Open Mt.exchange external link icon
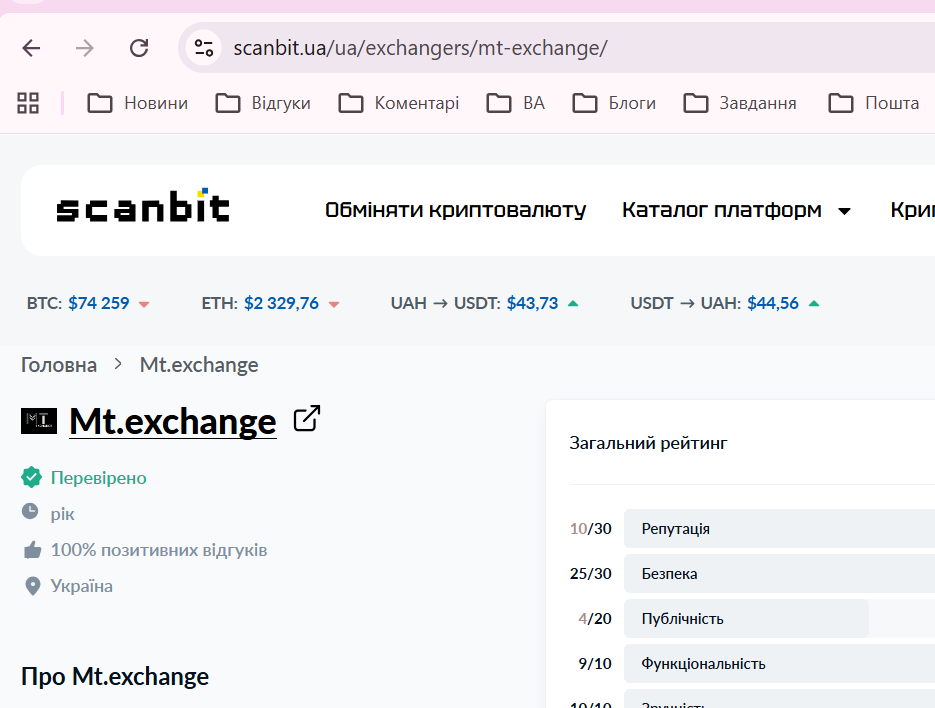The width and height of the screenshot is (935, 708). [x=307, y=419]
